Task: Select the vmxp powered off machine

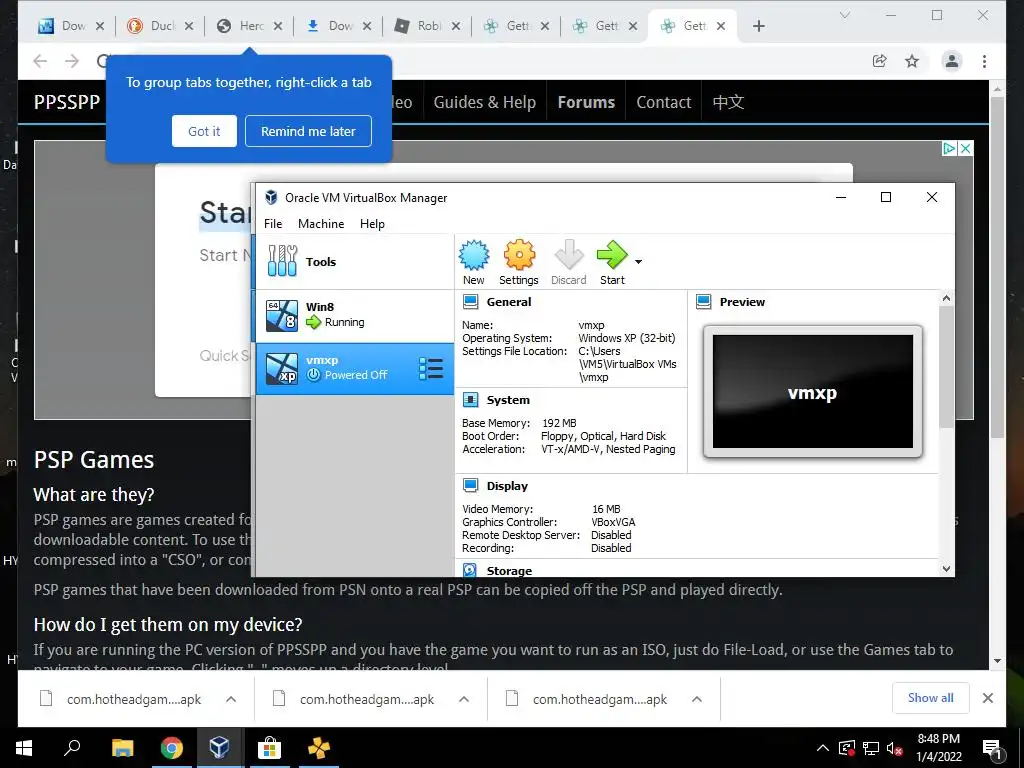Action: 354,368
